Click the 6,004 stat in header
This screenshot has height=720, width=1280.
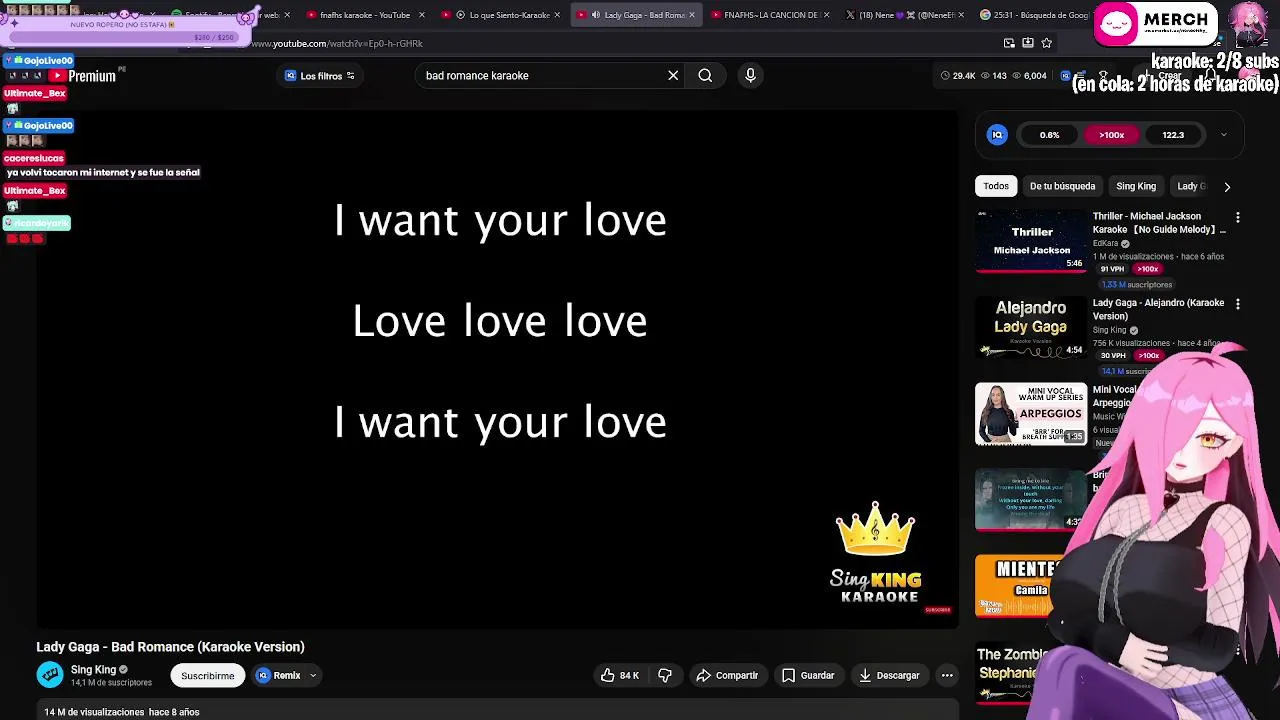(1030, 75)
